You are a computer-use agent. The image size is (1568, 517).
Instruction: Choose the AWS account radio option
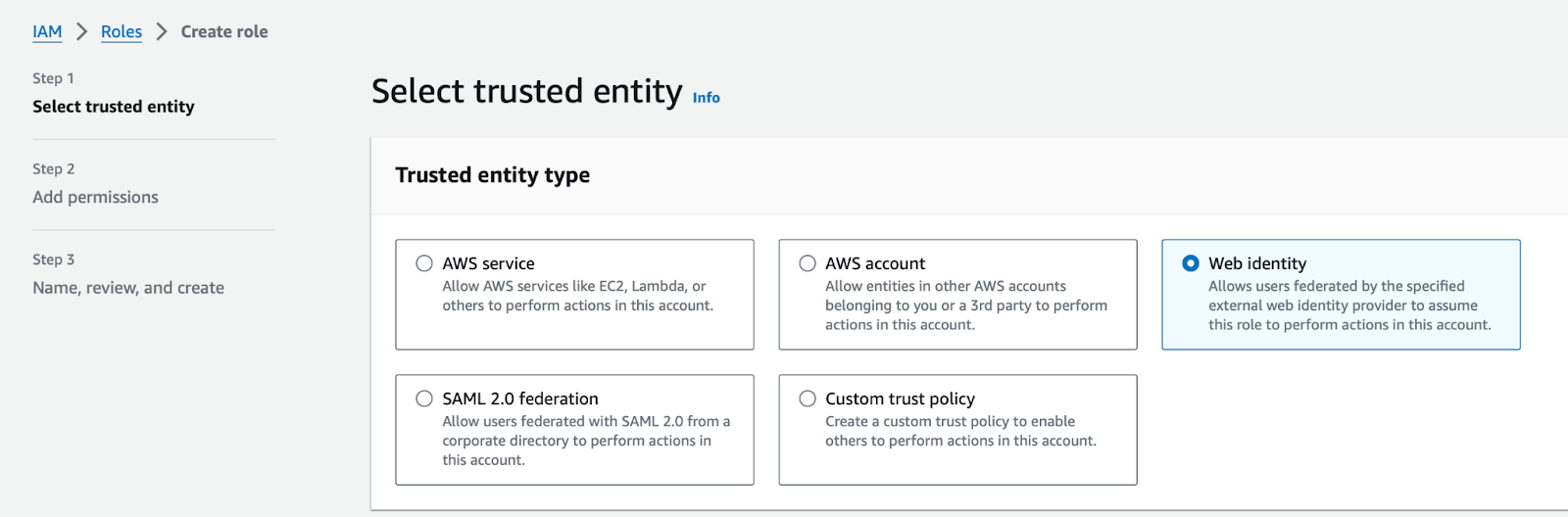point(808,263)
